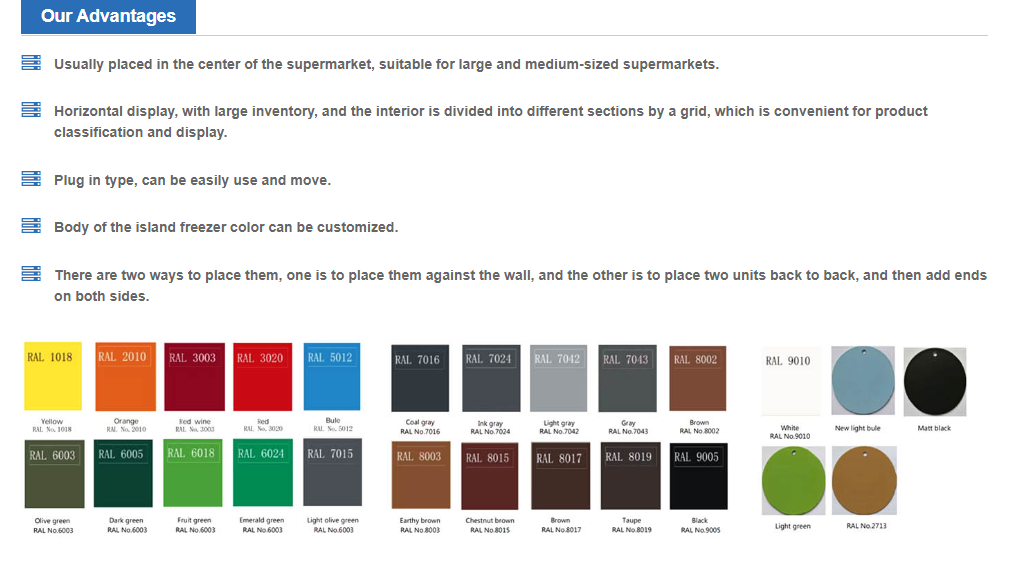
Task: Open the Our Advantages tab
Action: [x=108, y=17]
